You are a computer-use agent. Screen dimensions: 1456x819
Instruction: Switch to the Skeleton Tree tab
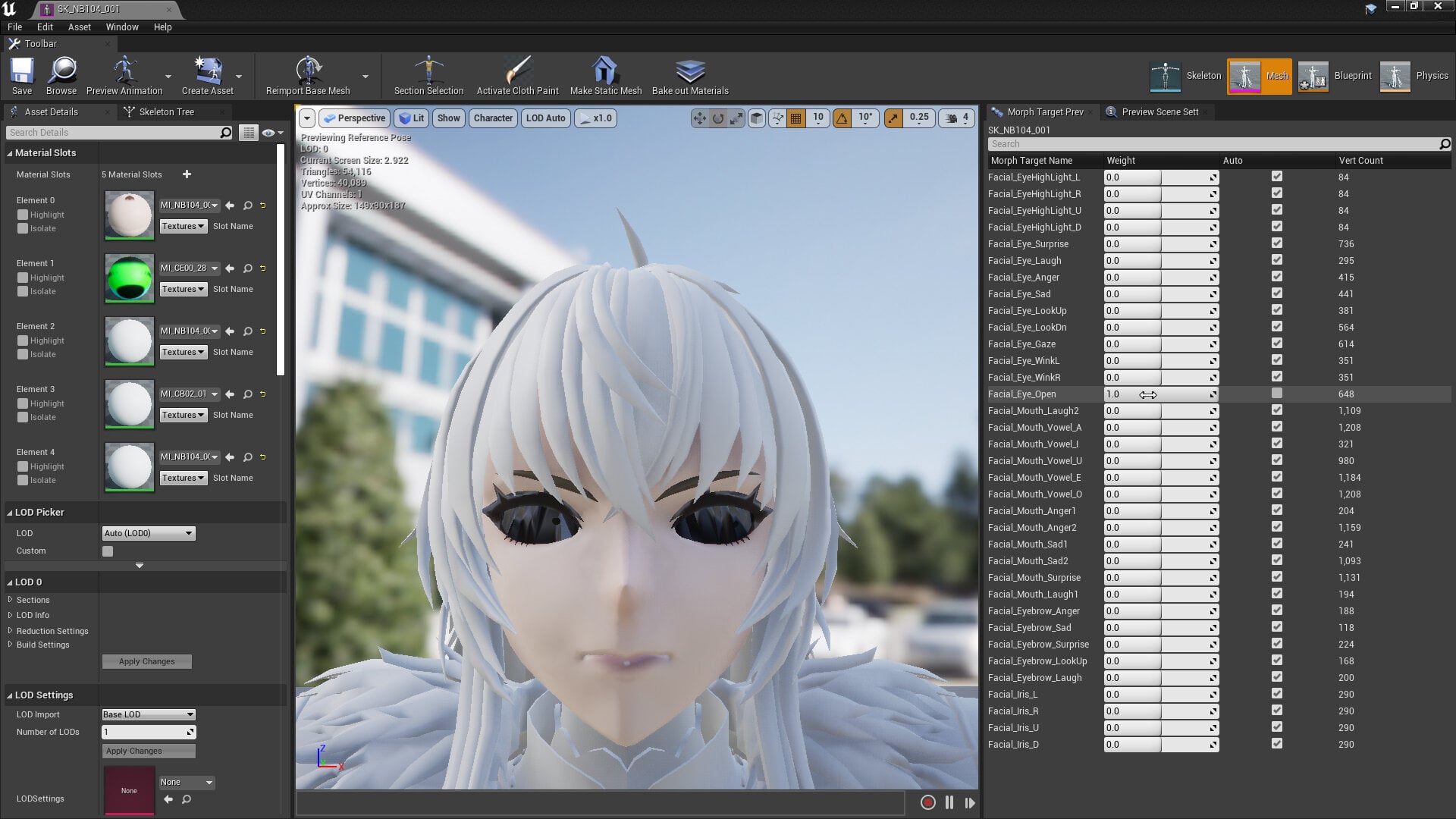pos(167,111)
